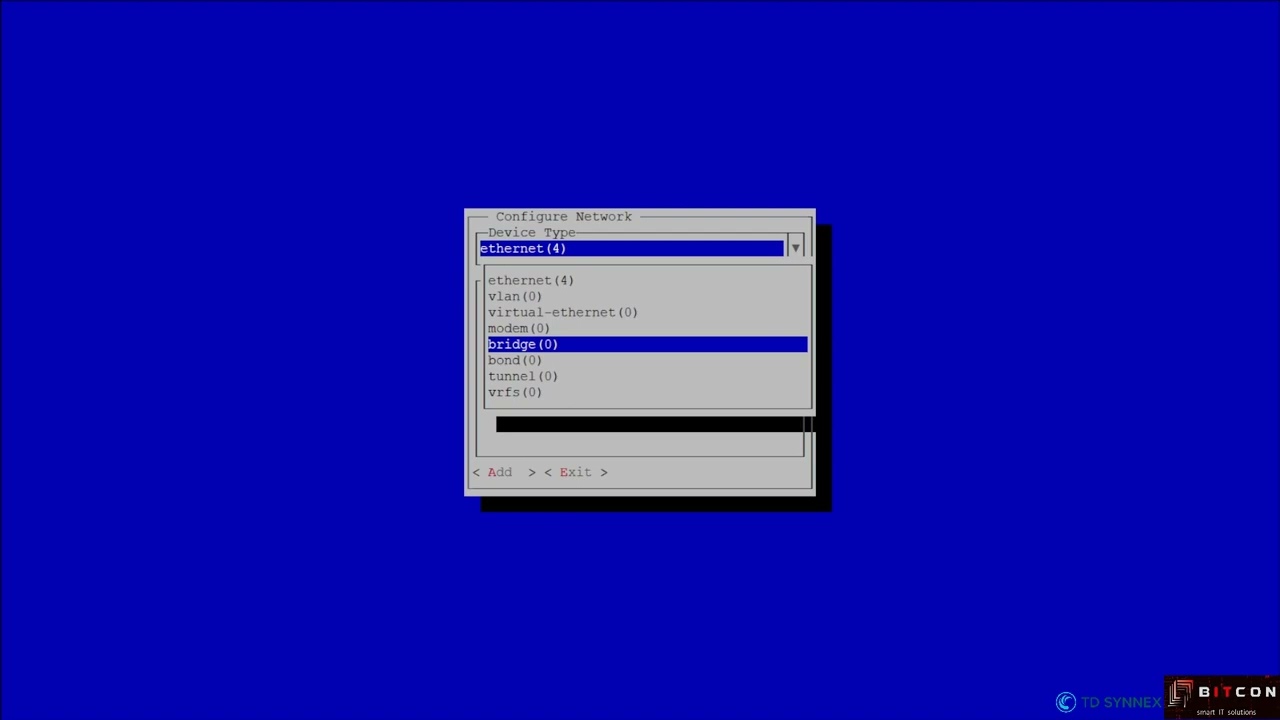Choose vlan(0) from the device list
The width and height of the screenshot is (1280, 720).
point(647,296)
